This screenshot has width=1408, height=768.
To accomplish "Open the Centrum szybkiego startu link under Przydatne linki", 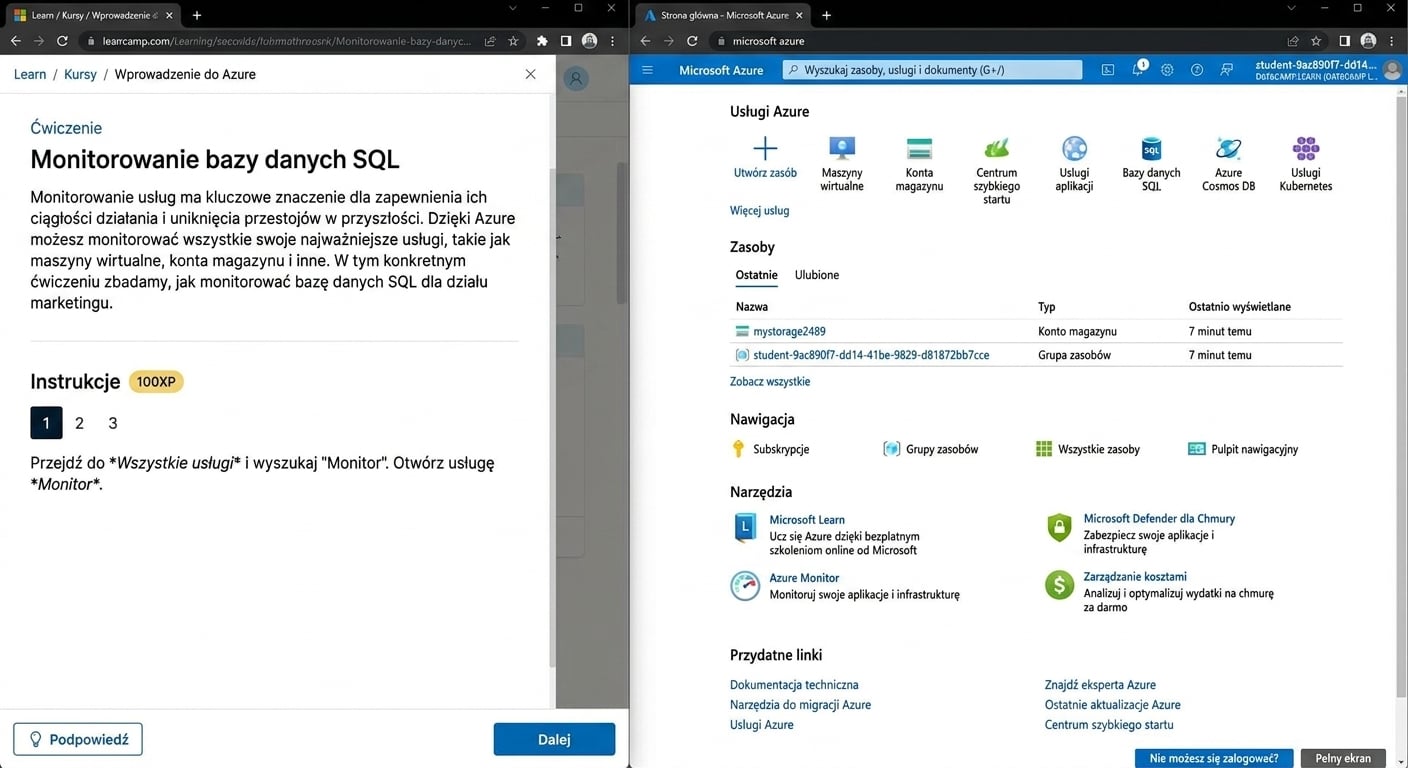I will (1109, 725).
